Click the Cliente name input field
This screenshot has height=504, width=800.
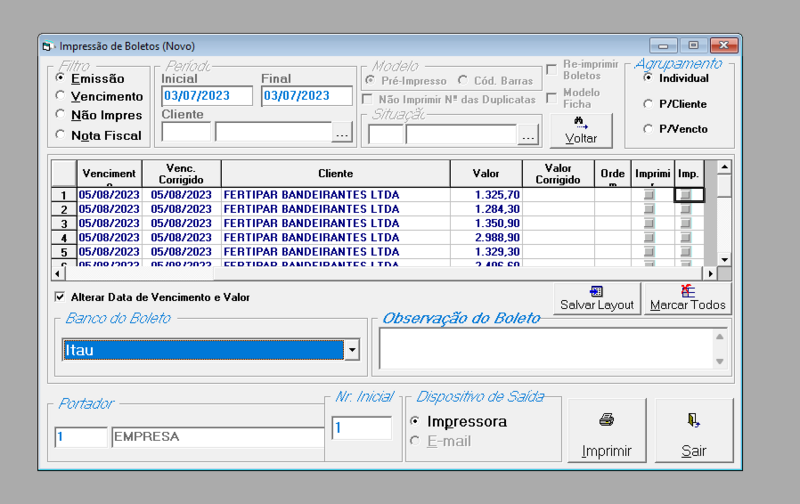[x=274, y=132]
